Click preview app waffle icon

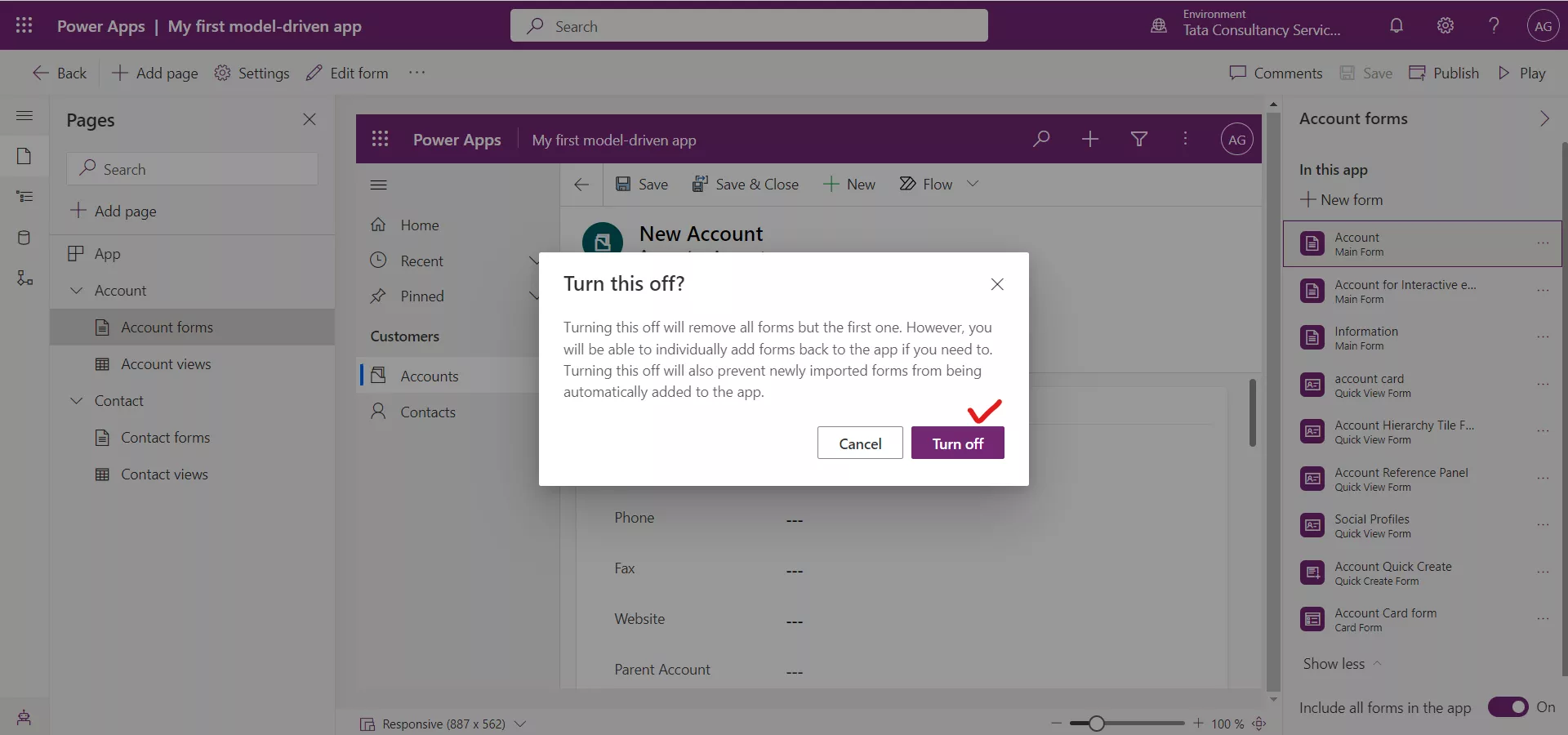pyautogui.click(x=380, y=139)
